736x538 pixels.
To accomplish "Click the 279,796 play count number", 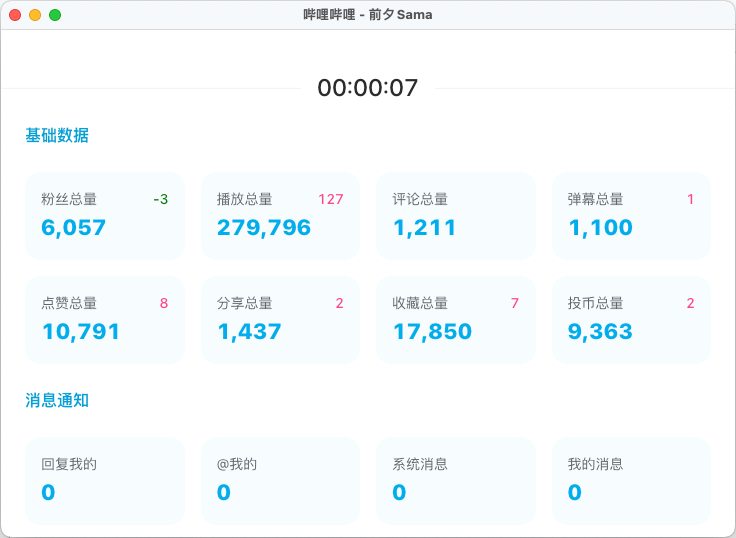I will pyautogui.click(x=264, y=228).
